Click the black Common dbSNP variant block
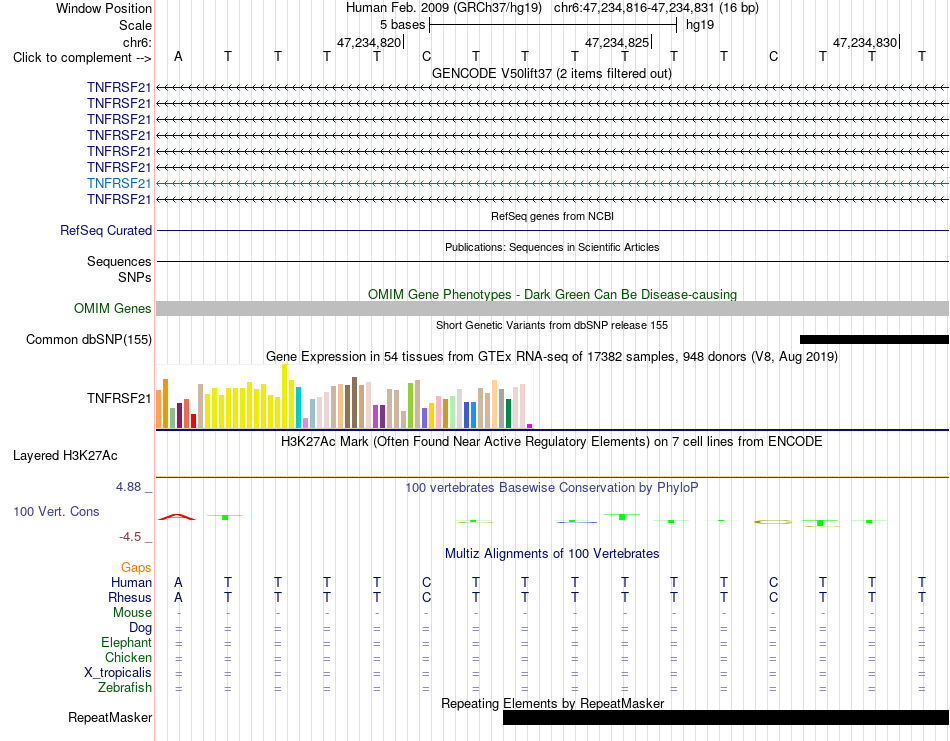The height and width of the screenshot is (741, 950). (x=874, y=339)
